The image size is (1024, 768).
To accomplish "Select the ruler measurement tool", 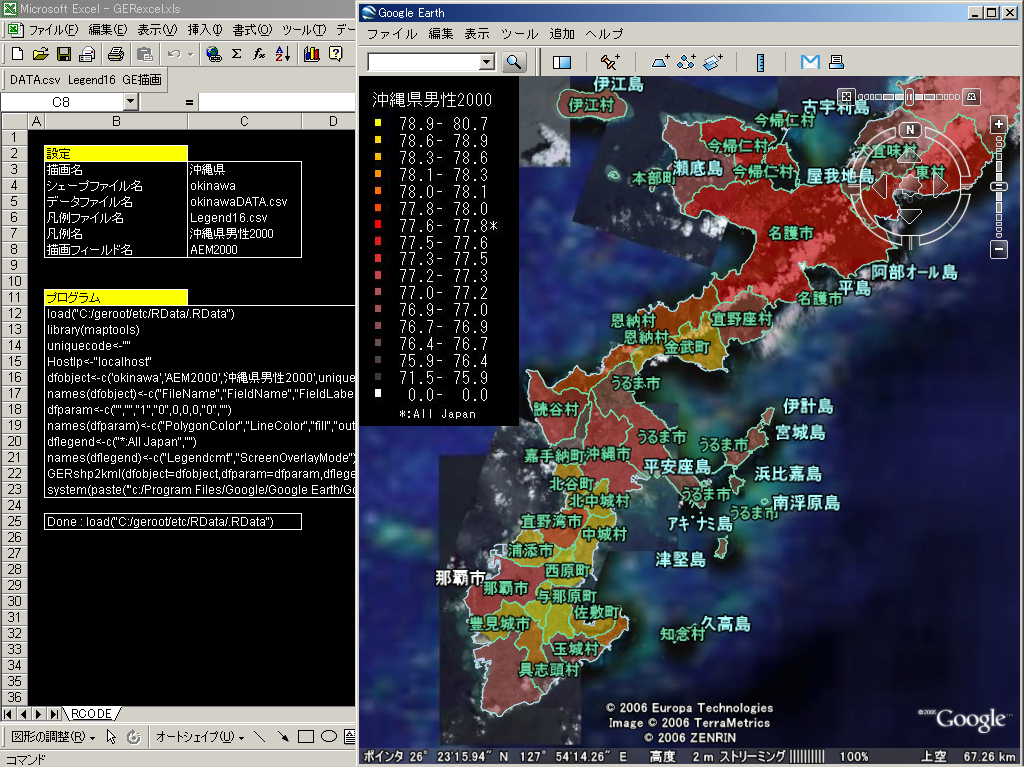I will click(761, 62).
